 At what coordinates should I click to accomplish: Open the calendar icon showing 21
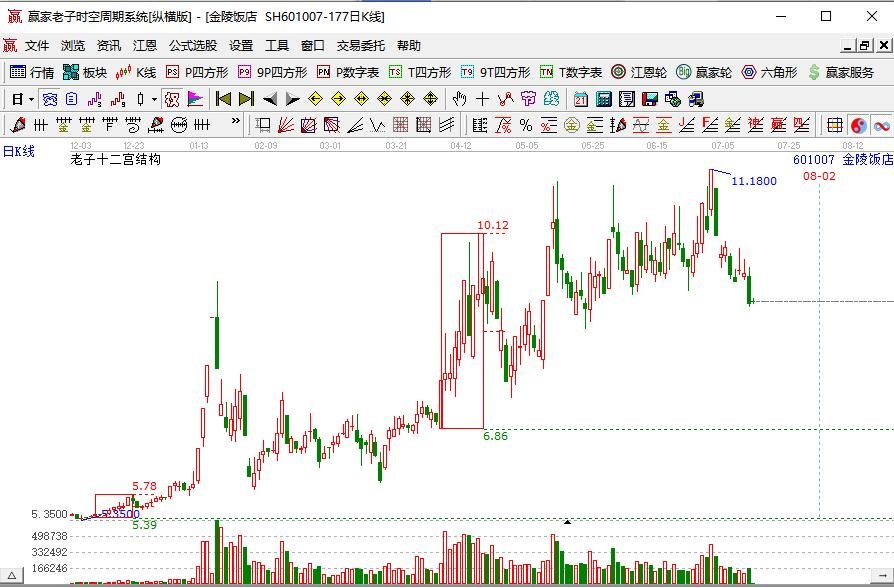click(x=581, y=99)
